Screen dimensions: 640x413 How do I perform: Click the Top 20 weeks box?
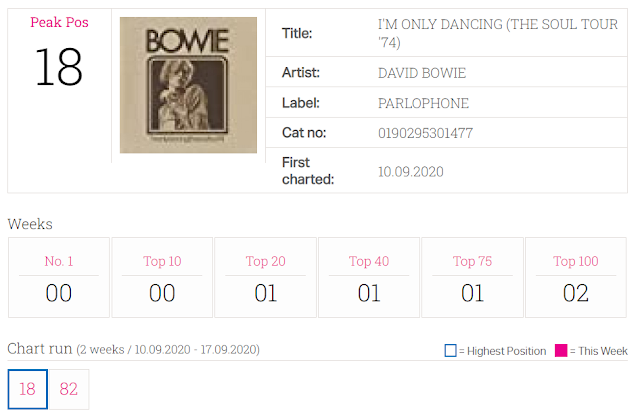tap(265, 278)
